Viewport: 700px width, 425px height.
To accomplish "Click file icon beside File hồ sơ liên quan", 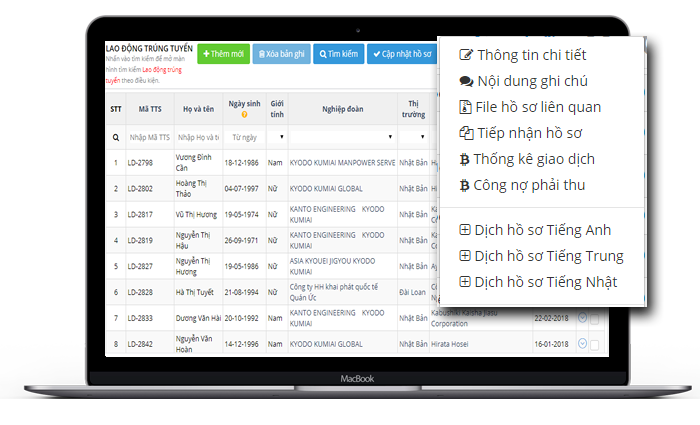I will (x=465, y=107).
